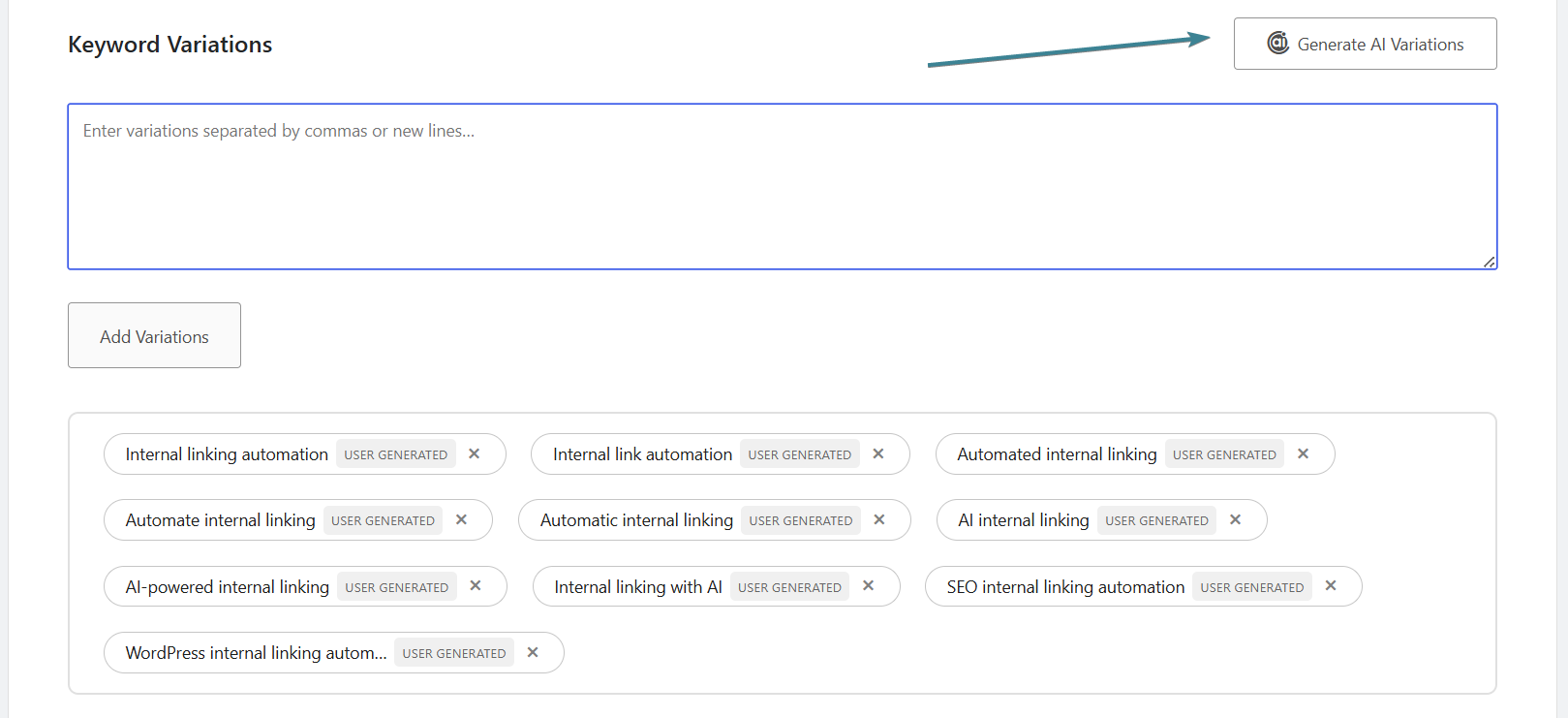This screenshot has height=718, width=1568.
Task: Click USER GENERATED badge on 'SEO internal linking automation'
Action: pos(1252,587)
